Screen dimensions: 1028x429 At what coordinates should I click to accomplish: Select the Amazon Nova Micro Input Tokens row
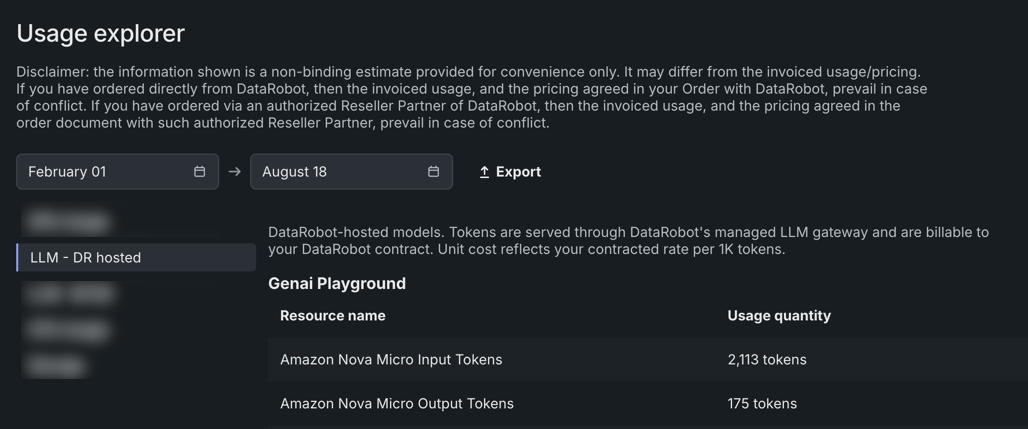coord(648,359)
